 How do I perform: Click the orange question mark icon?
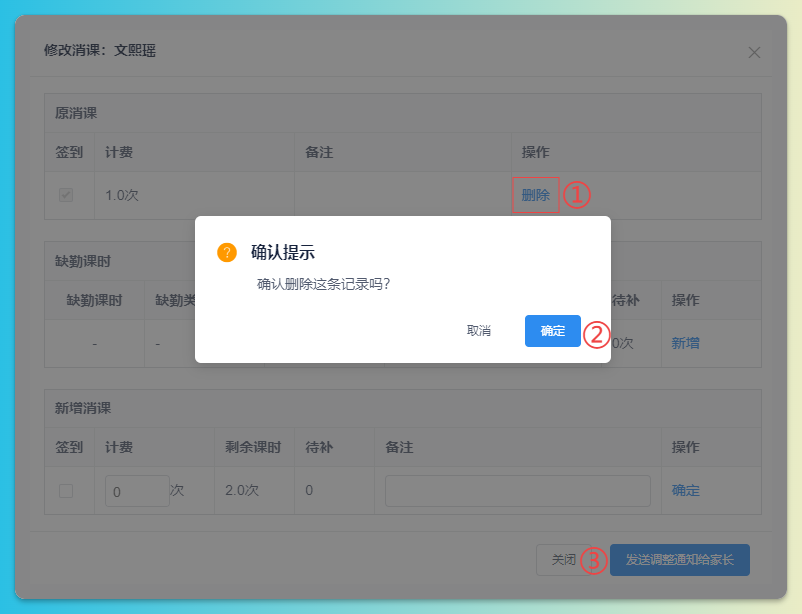click(227, 252)
